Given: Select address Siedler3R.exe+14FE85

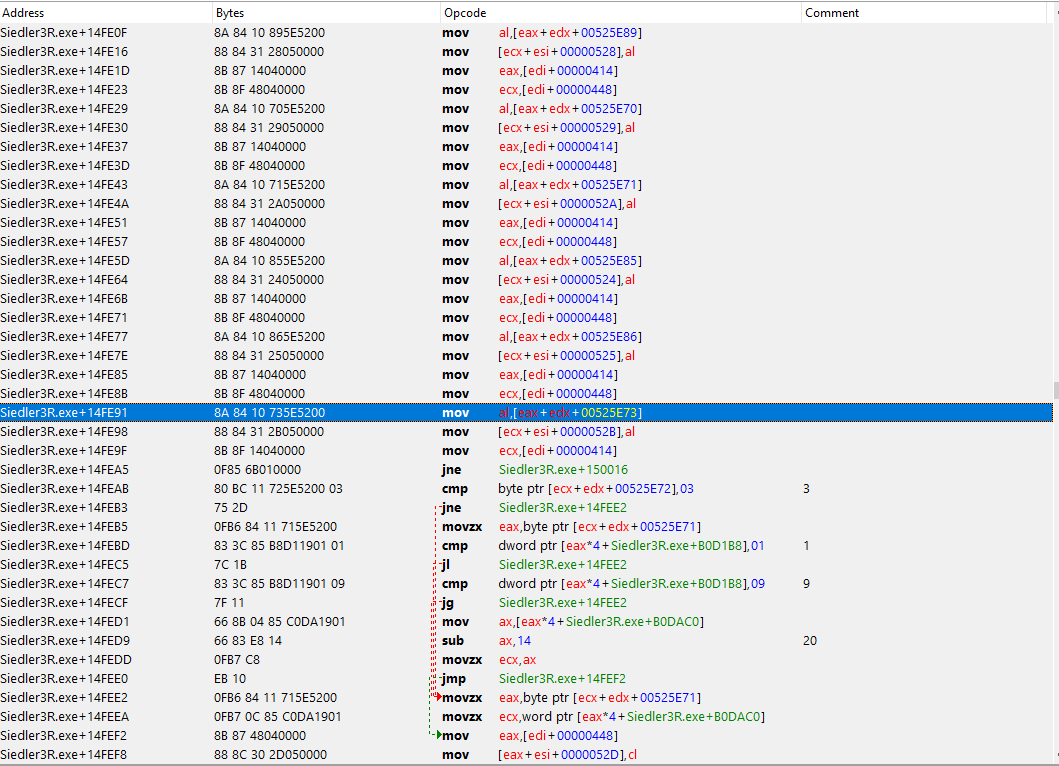Looking at the screenshot, I should [x=64, y=375].
